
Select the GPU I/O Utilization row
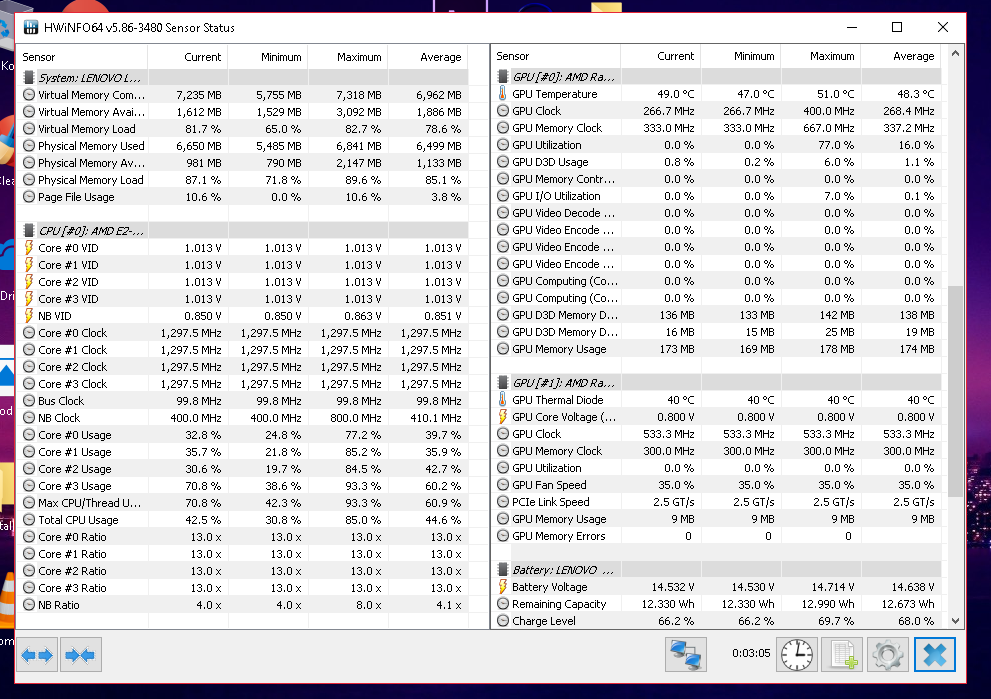(x=717, y=196)
